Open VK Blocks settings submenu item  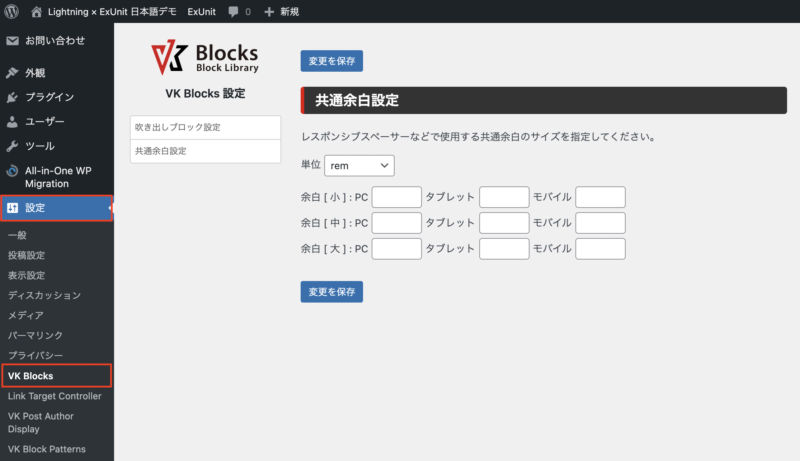(31, 376)
